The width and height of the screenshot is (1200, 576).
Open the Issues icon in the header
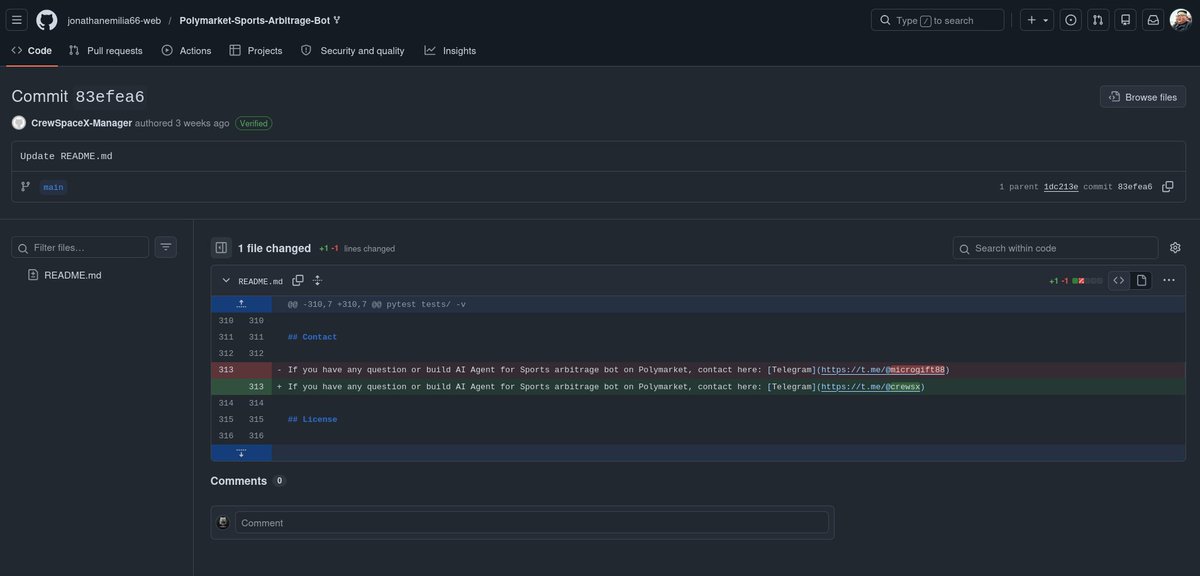click(1071, 20)
